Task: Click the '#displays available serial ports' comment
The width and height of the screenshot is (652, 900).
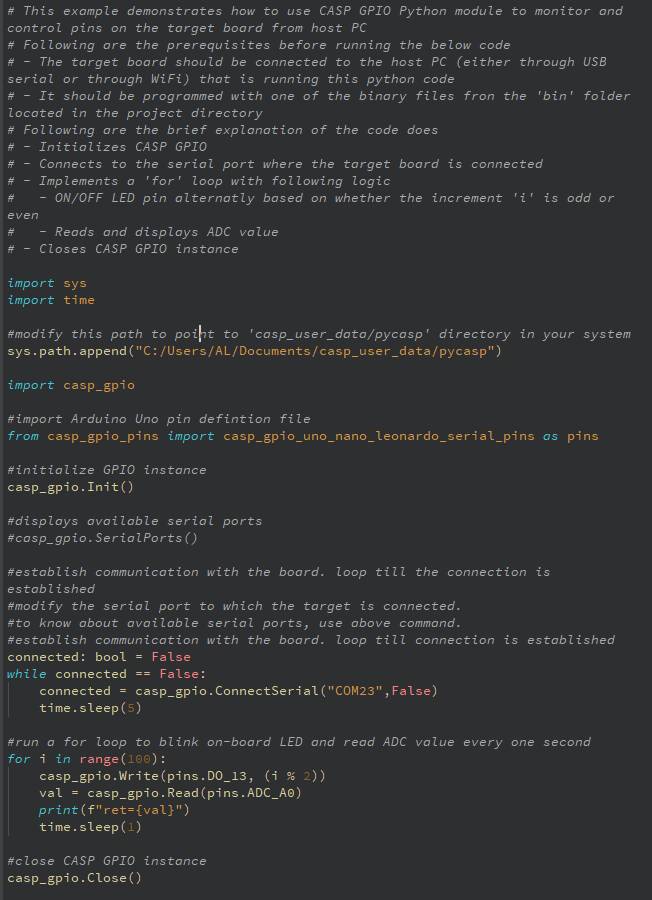Action: [x=135, y=521]
